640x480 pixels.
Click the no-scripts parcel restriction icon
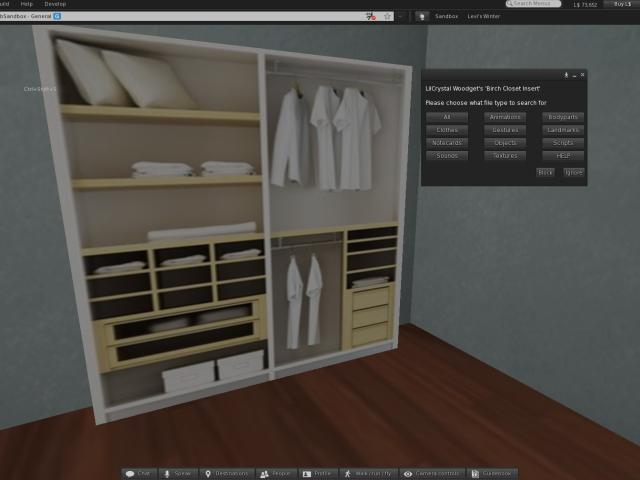point(371,16)
